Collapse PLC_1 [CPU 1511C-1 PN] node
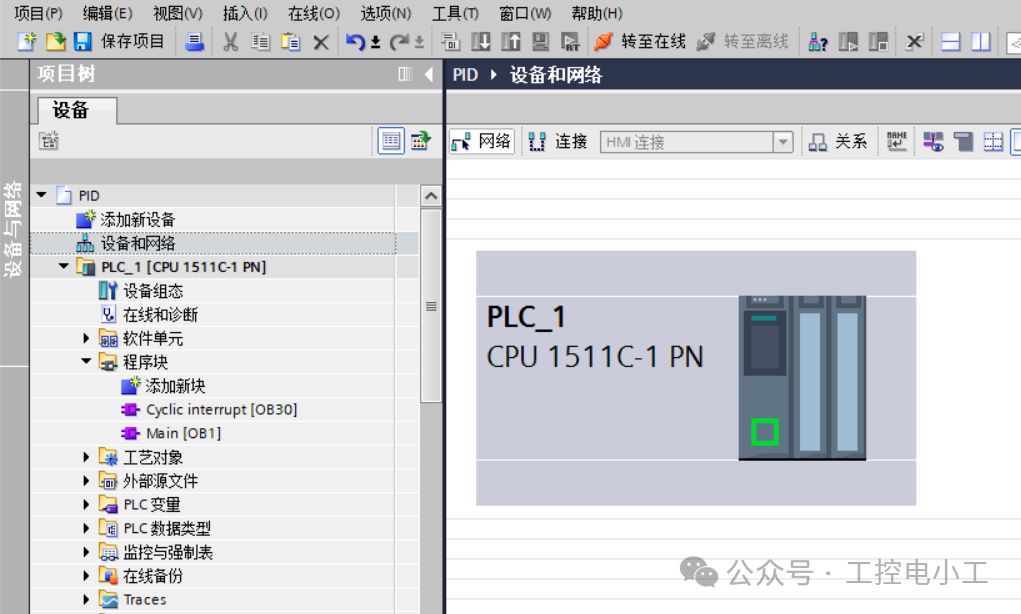This screenshot has width=1021, height=614. [x=64, y=266]
